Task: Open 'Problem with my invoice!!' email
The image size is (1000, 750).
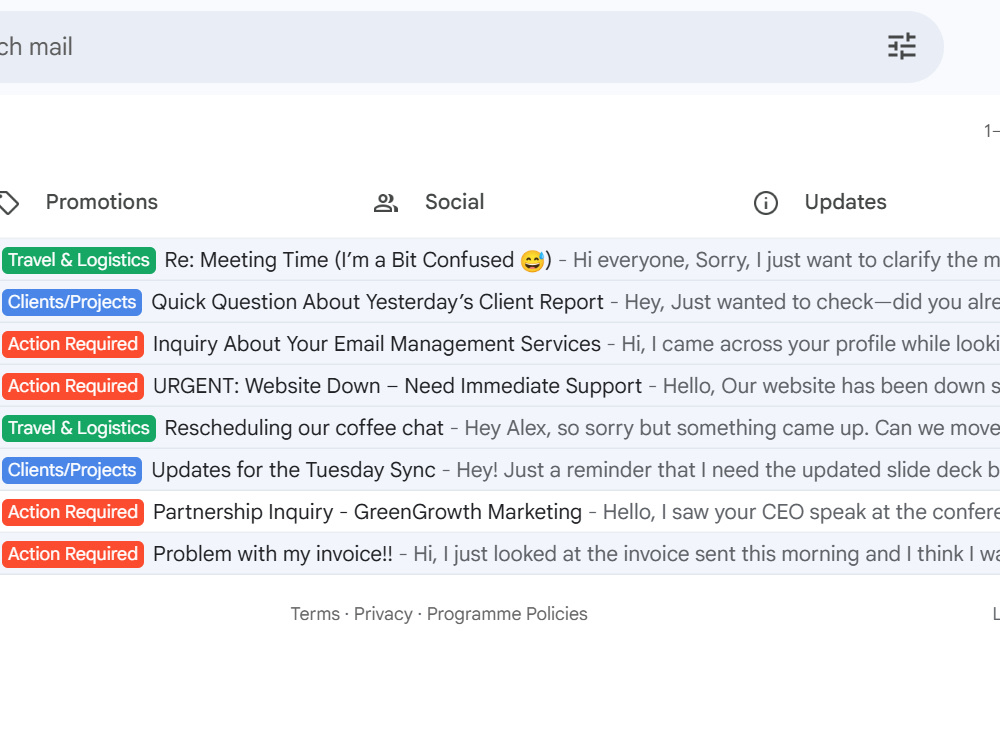Action: point(273,555)
